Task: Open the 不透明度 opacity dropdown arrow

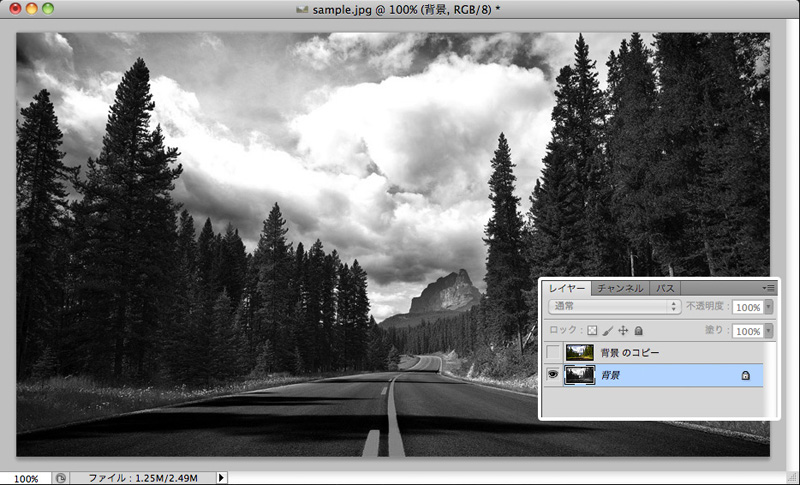Action: pos(768,307)
